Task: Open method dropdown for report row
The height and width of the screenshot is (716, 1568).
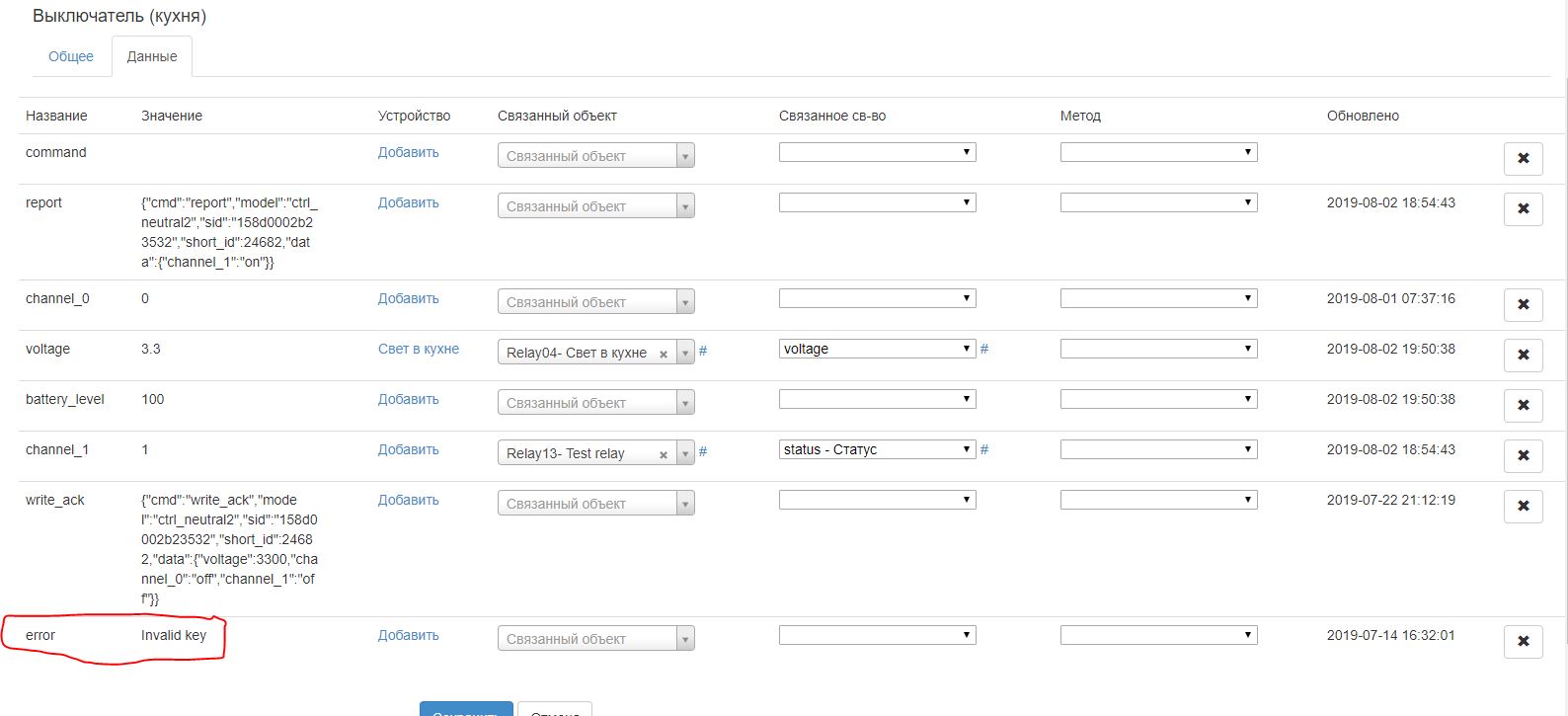Action: tap(1158, 202)
